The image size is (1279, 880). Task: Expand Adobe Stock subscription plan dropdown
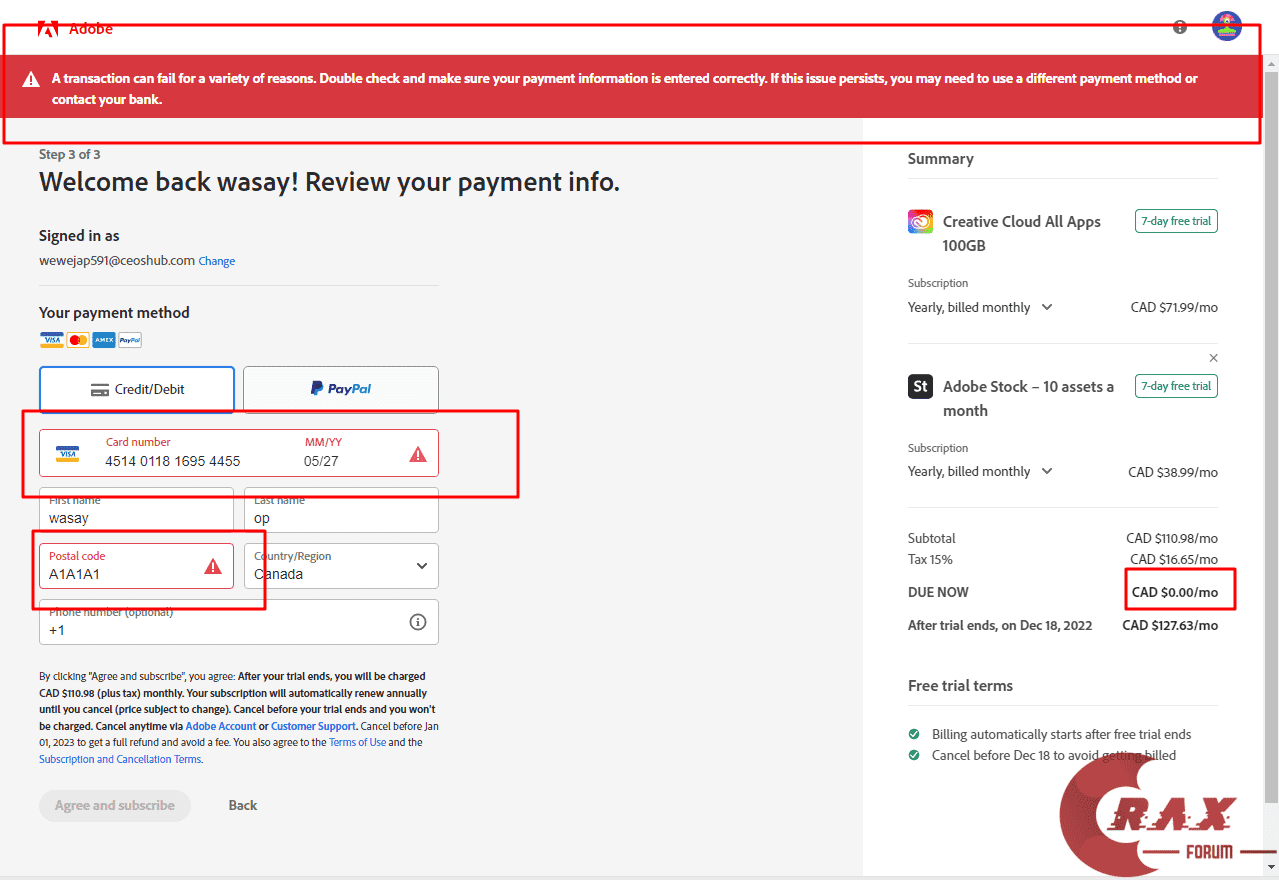[x=1047, y=471]
